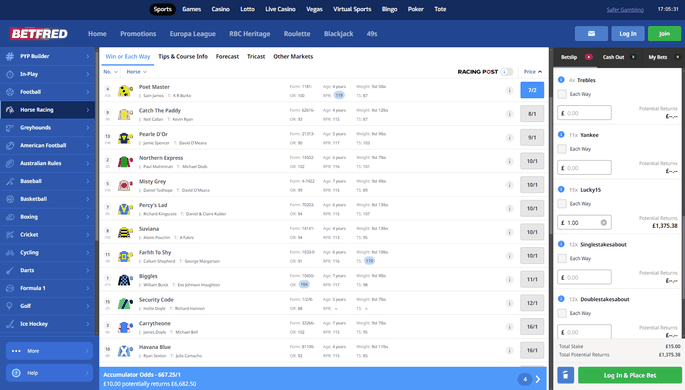The height and width of the screenshot is (390, 685).
Task: Toggle the Racing Post switch
Action: click(x=507, y=72)
